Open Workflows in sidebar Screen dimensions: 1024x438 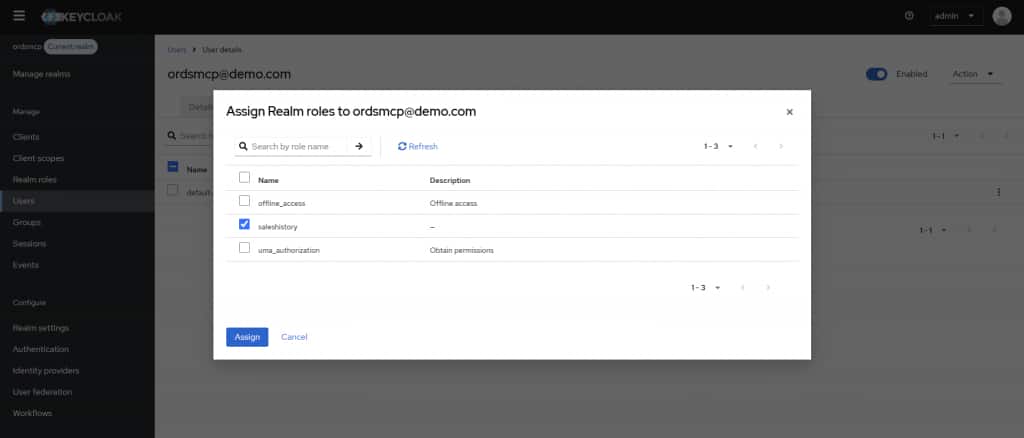(32, 413)
